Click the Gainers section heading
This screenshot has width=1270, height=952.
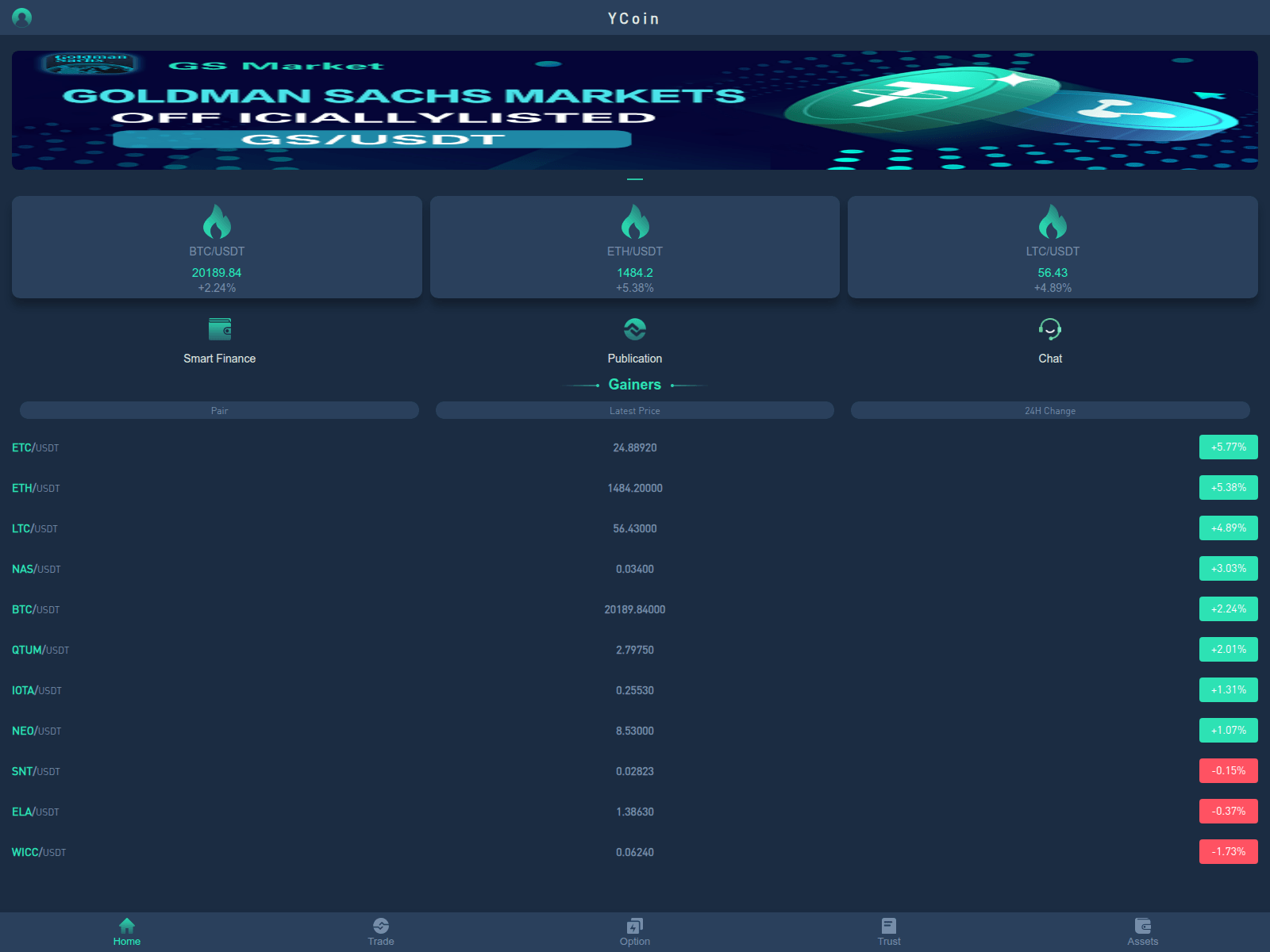tap(635, 385)
